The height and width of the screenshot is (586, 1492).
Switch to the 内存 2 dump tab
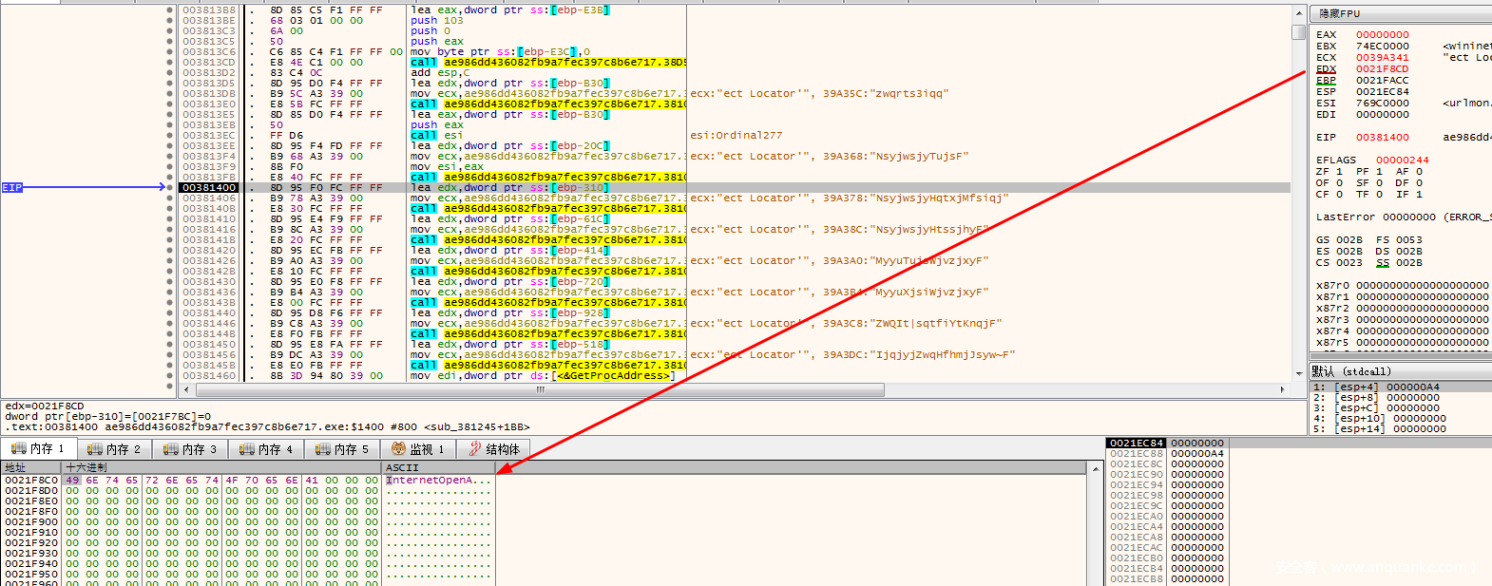point(113,450)
